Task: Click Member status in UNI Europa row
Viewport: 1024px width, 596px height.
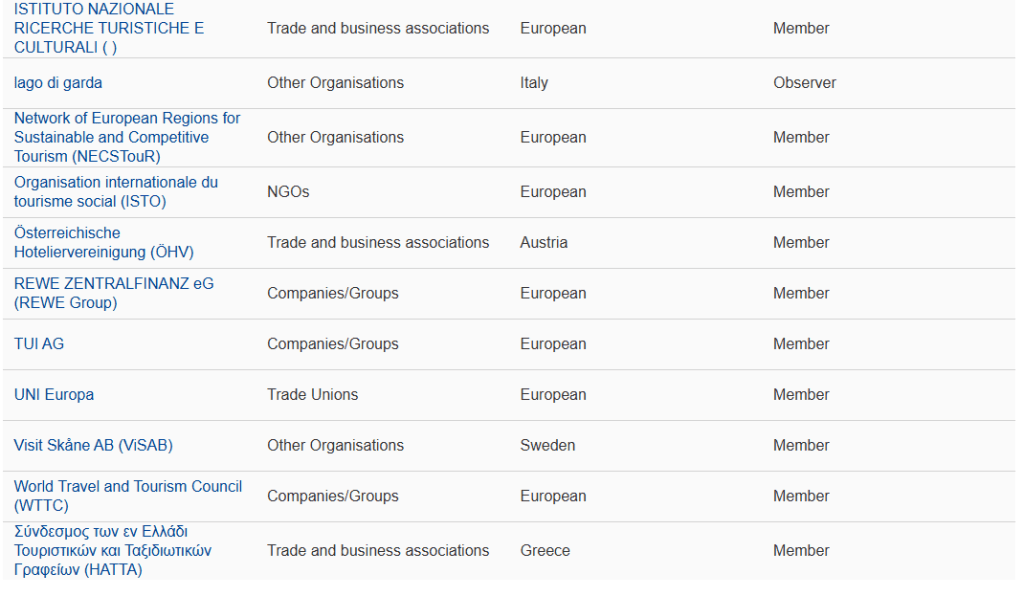Action: (x=801, y=395)
